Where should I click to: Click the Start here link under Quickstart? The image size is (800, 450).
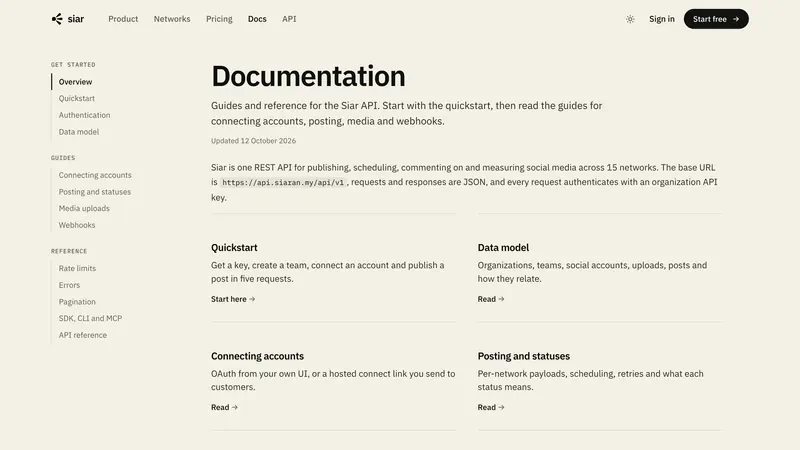coord(233,299)
